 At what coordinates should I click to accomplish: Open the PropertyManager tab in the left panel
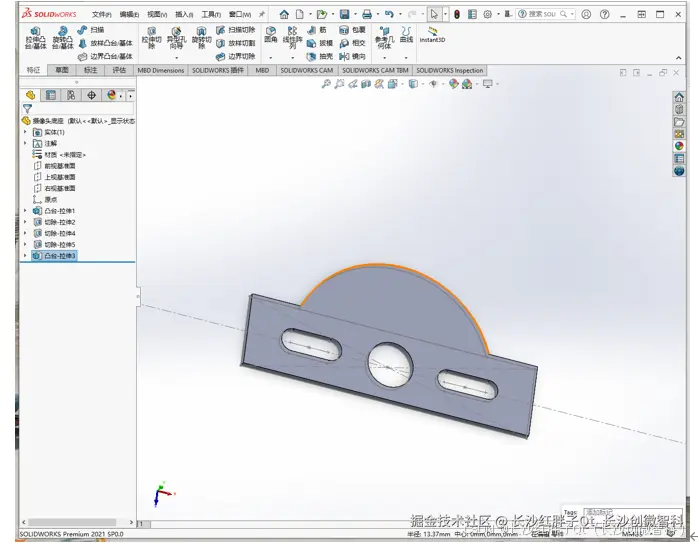coord(51,95)
